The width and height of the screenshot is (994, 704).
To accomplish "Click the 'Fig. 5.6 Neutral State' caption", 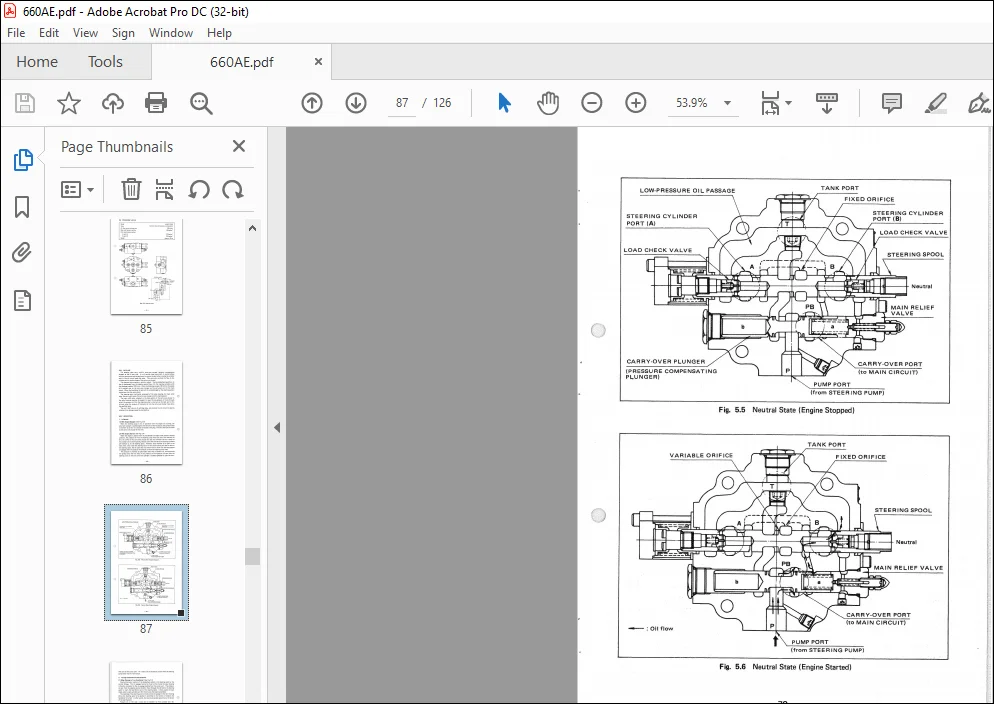I will 785,667.
